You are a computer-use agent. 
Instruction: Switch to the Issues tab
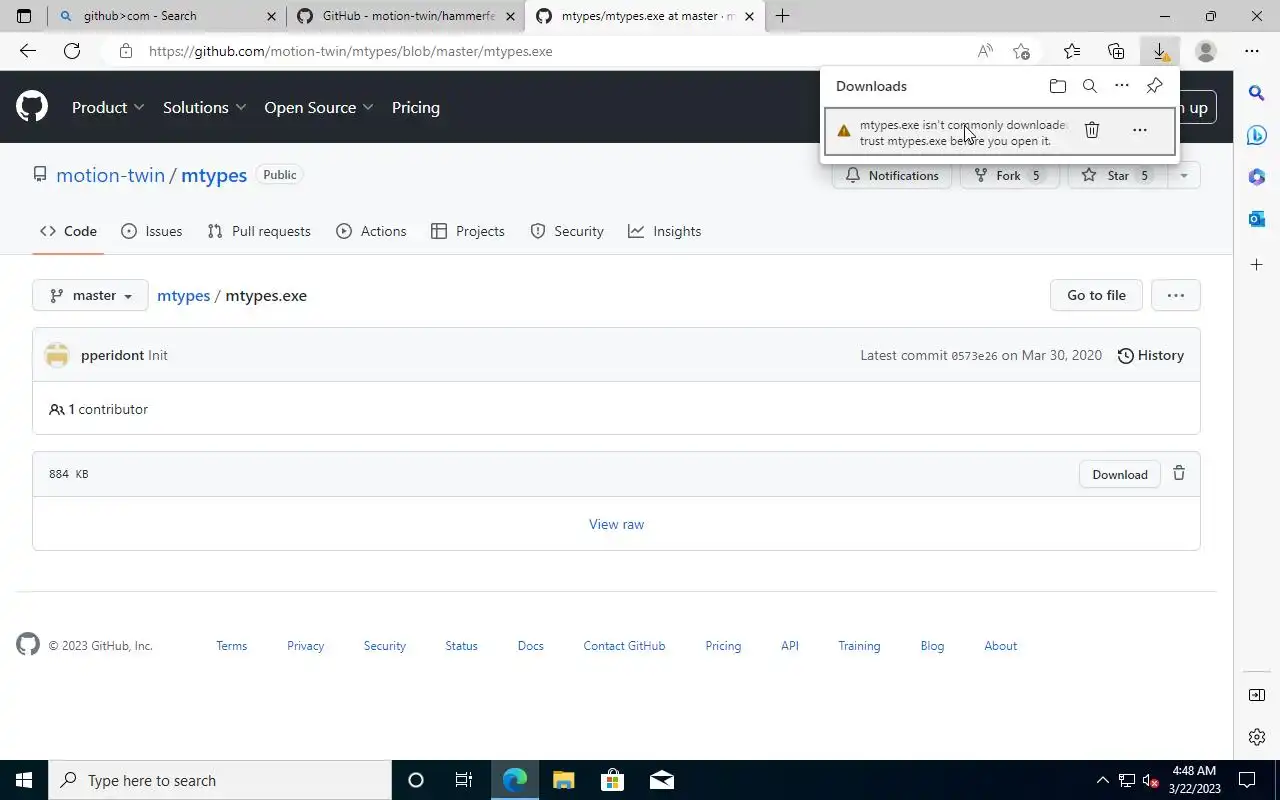(x=152, y=231)
